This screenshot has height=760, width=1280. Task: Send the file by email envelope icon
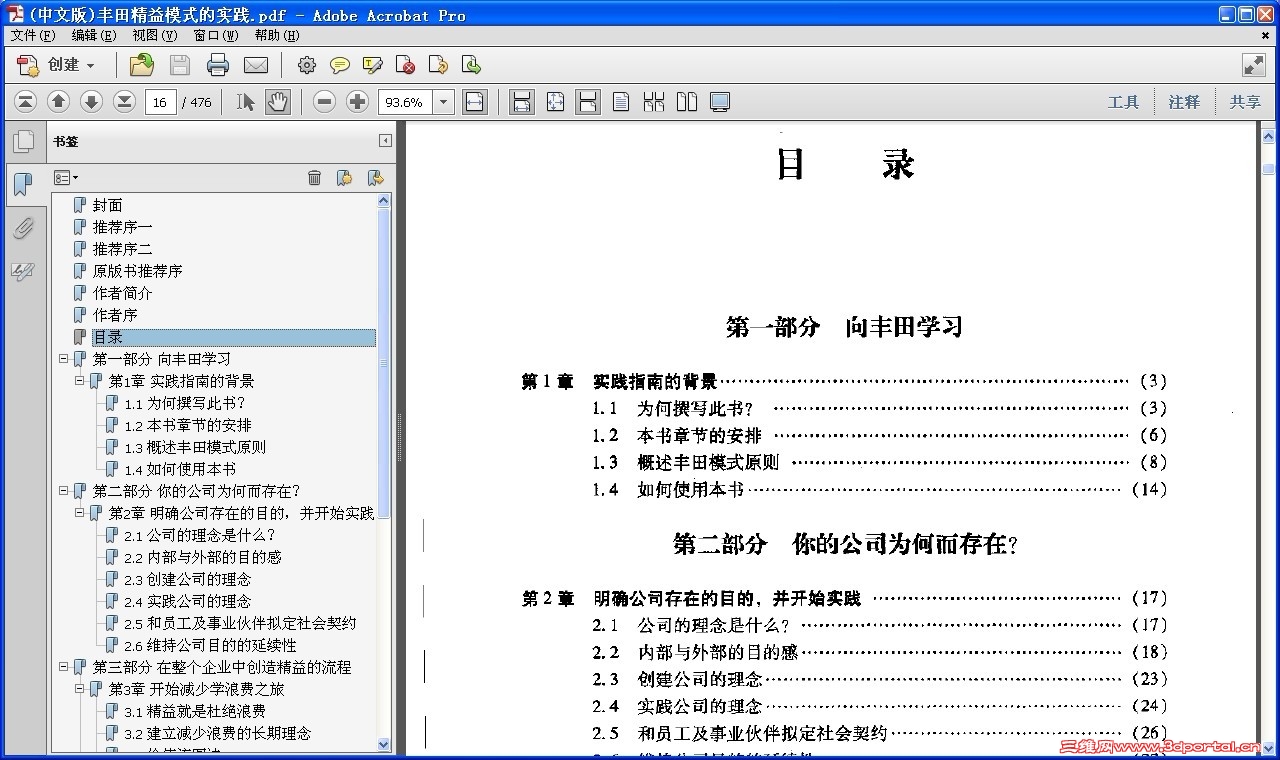pos(256,65)
